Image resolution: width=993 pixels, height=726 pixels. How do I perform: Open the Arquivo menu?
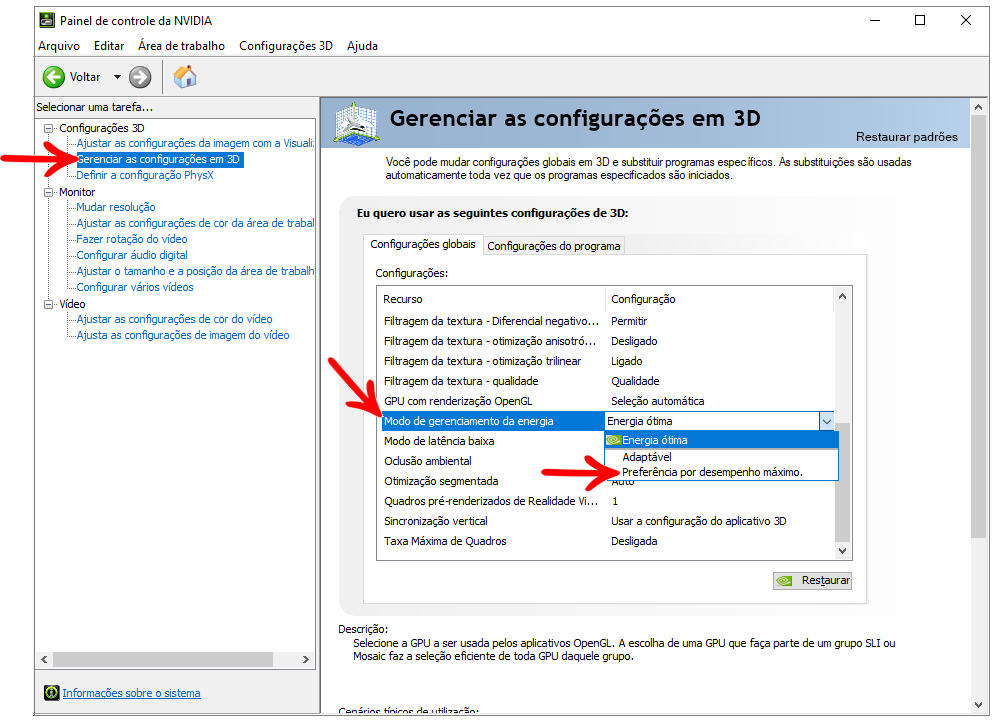pyautogui.click(x=59, y=46)
